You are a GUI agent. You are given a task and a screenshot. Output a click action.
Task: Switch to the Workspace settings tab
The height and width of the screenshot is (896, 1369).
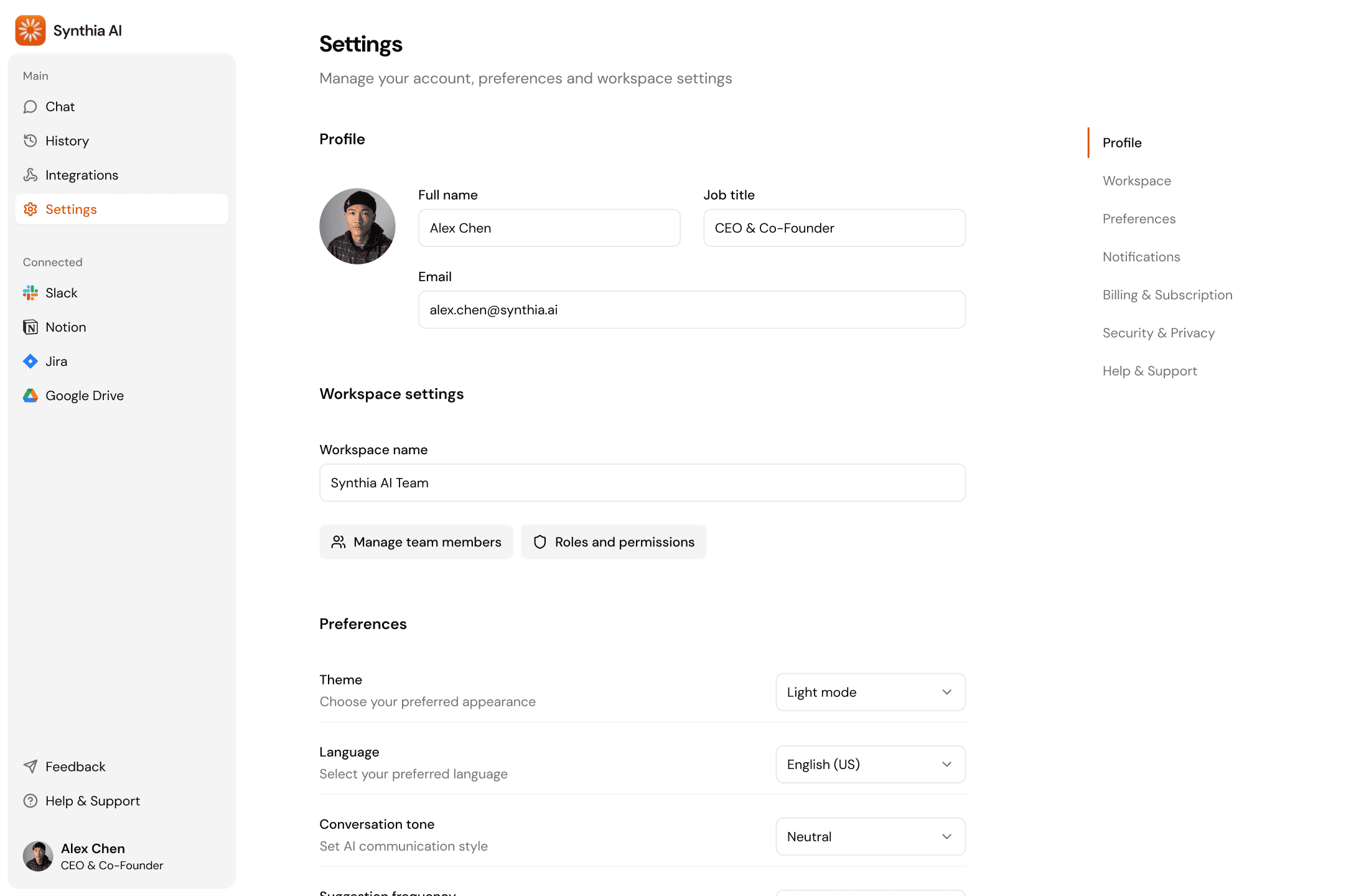tap(1136, 180)
